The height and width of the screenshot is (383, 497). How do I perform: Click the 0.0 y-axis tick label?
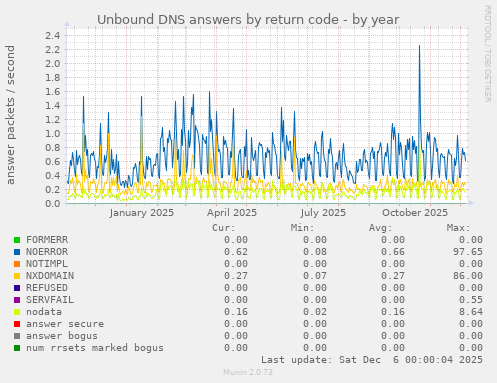(x=53, y=204)
